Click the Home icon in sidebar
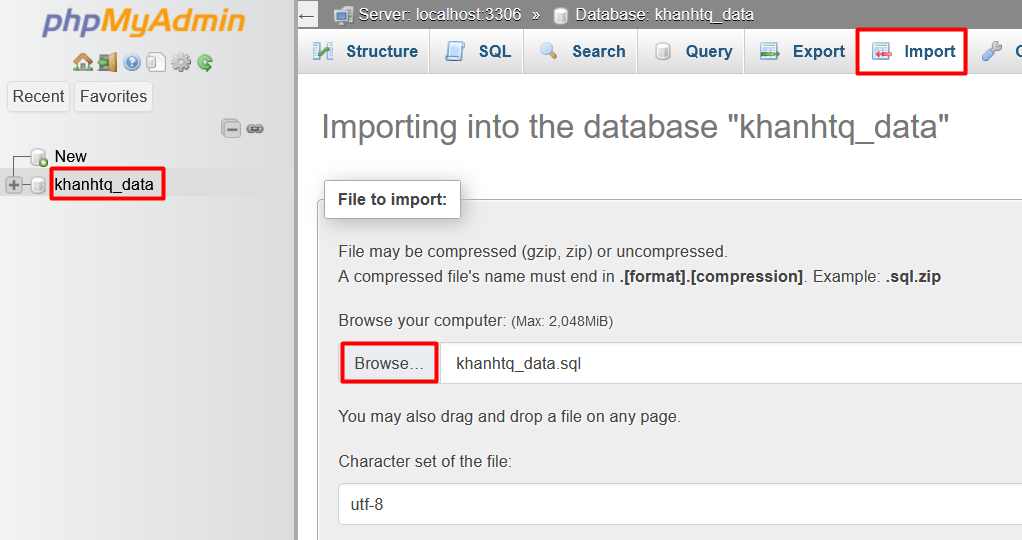This screenshot has height=540, width=1022. [x=82, y=62]
